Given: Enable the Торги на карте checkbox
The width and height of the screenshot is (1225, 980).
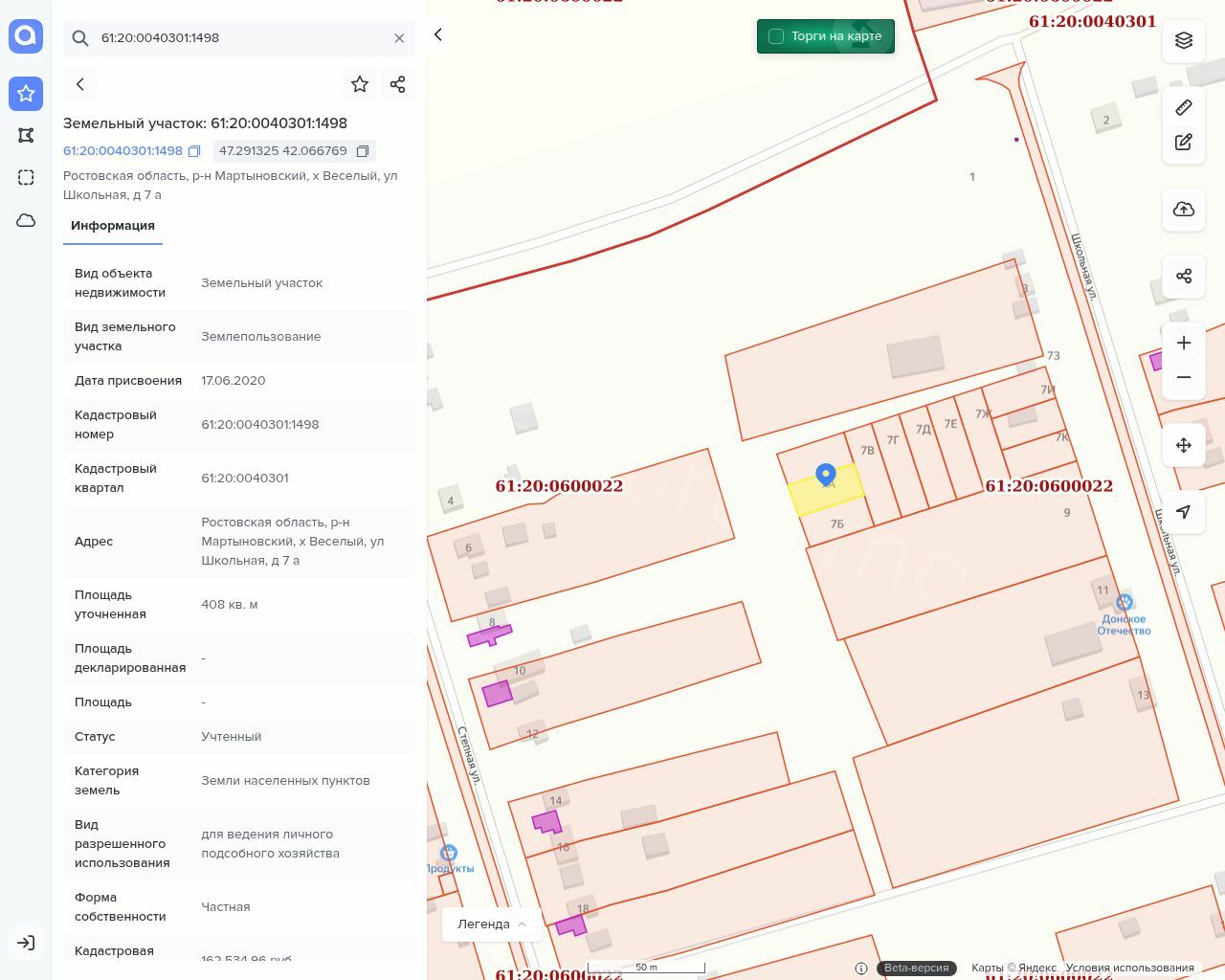Looking at the screenshot, I should coord(776,36).
